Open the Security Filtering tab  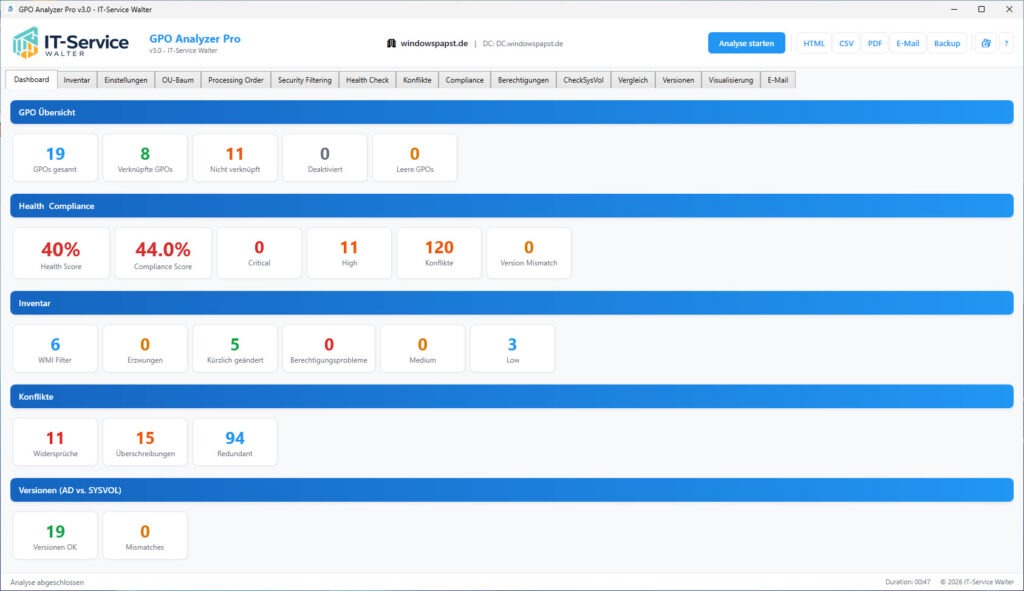[307, 79]
